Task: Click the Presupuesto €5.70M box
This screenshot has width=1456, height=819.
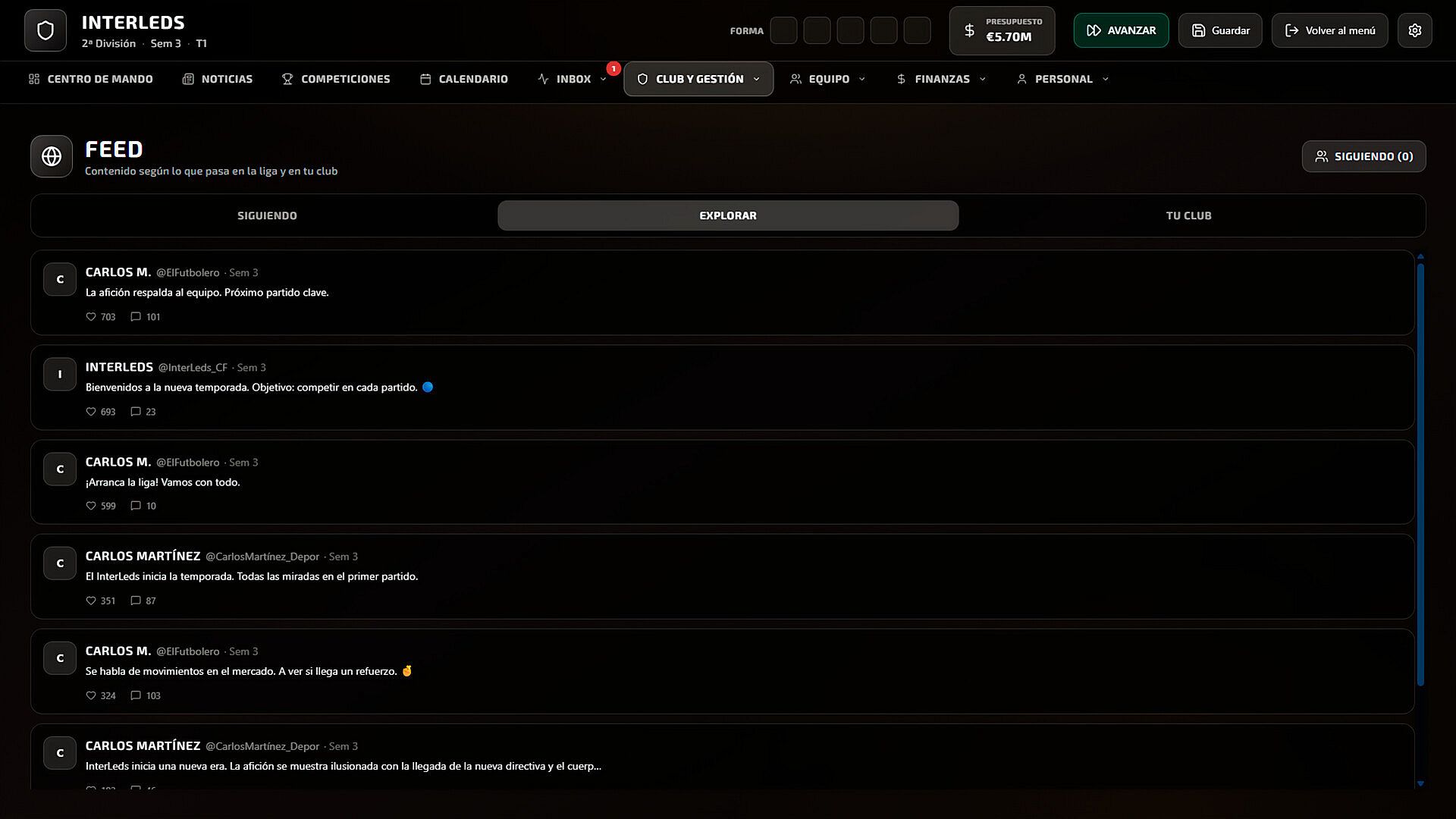Action: (1001, 30)
